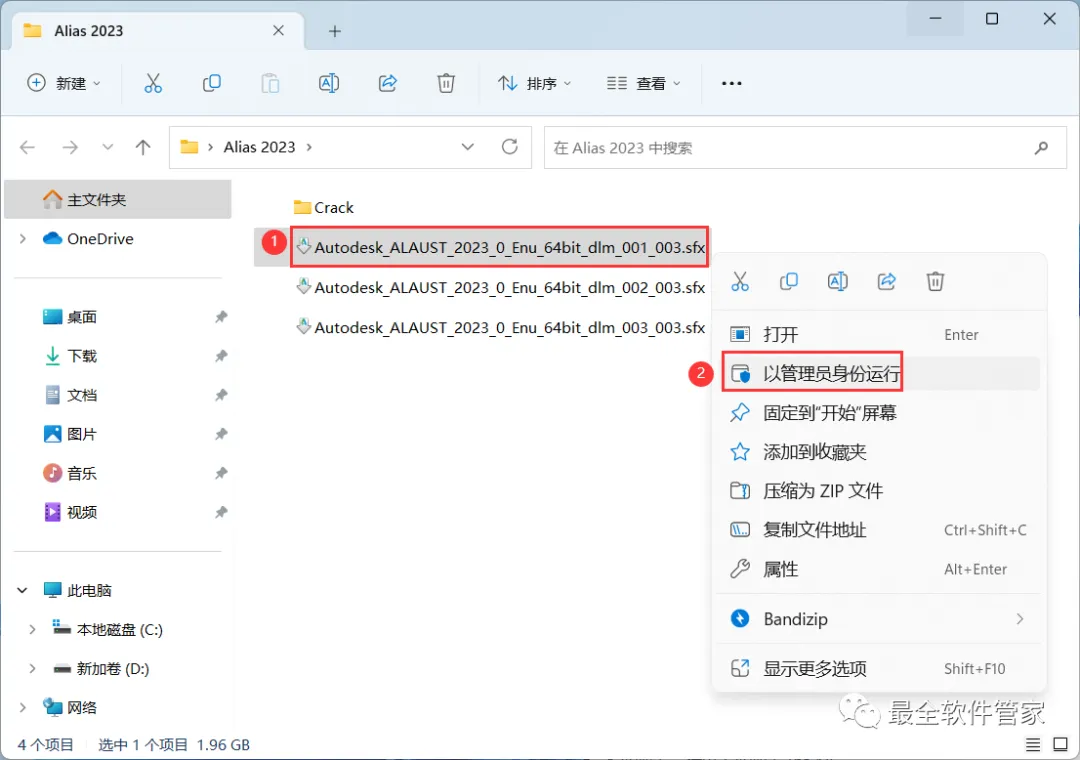
Task: Click Copy icon in the context menu
Action: coord(789,281)
